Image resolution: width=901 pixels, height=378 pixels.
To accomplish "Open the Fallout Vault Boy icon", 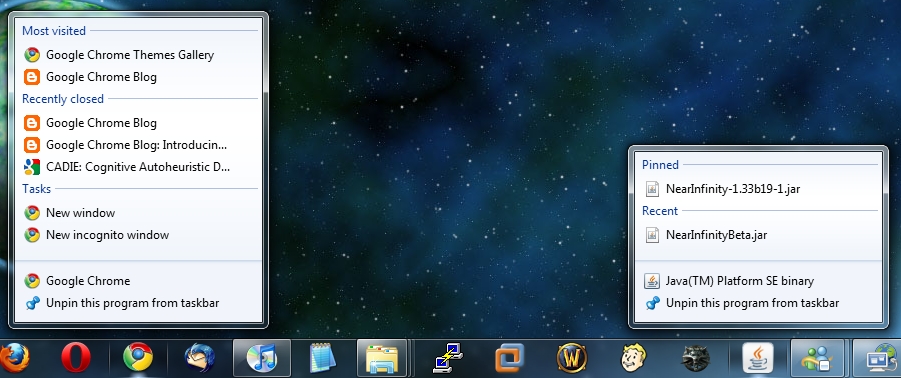I will 634,358.
